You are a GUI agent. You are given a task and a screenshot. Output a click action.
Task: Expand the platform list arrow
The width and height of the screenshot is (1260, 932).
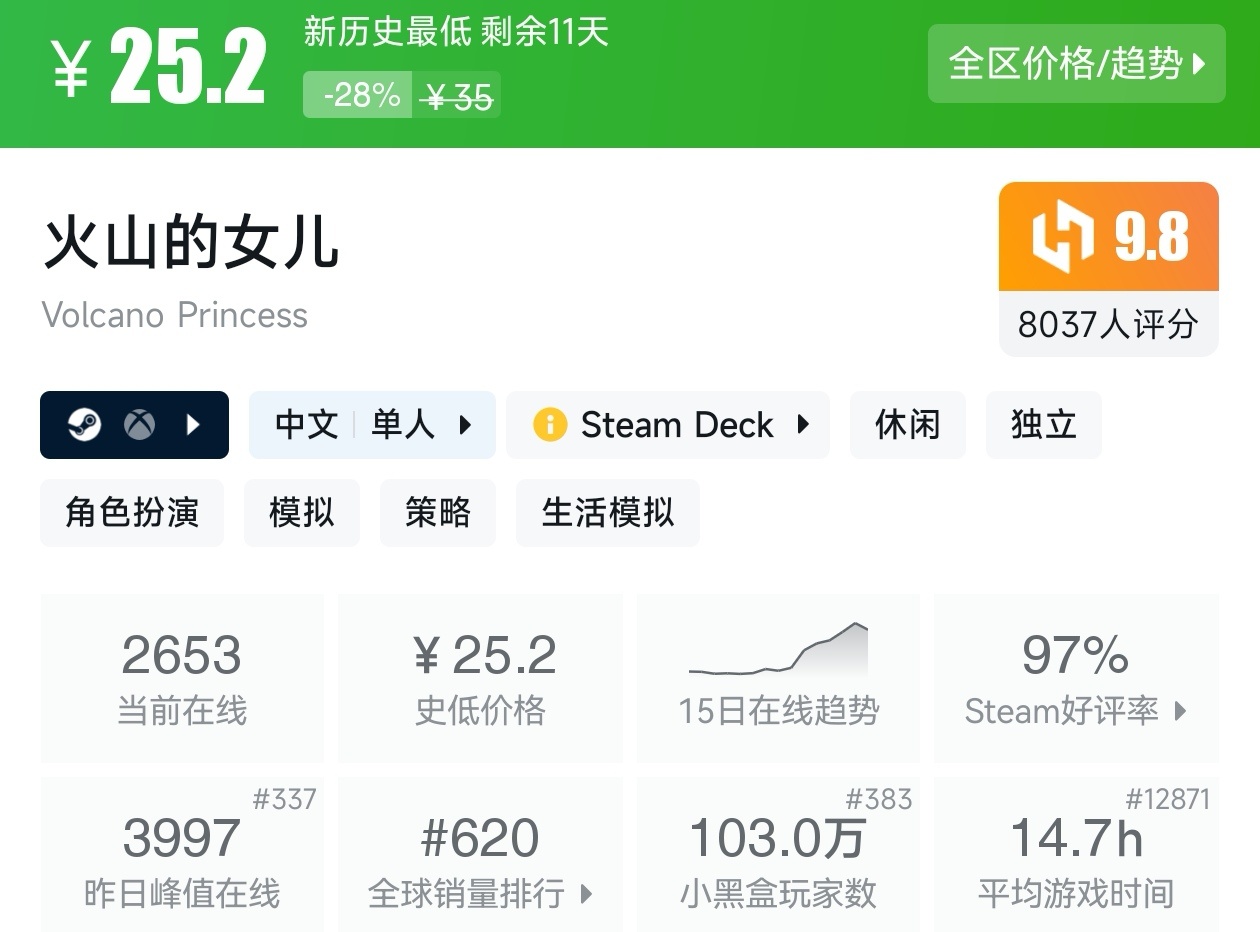coord(194,425)
